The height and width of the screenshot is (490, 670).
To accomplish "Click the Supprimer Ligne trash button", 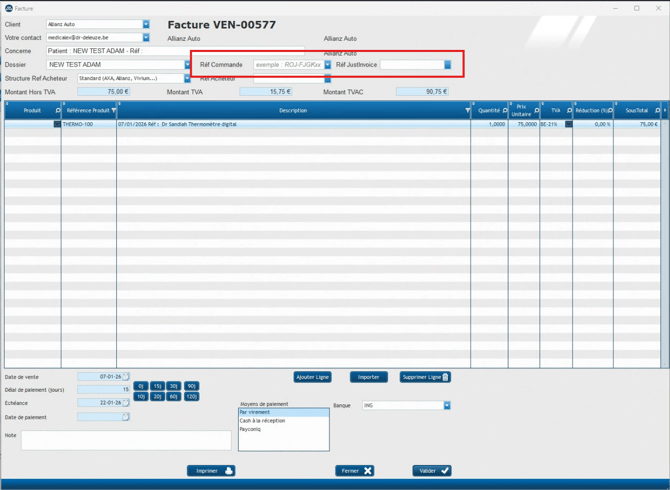I will pyautogui.click(x=426, y=377).
